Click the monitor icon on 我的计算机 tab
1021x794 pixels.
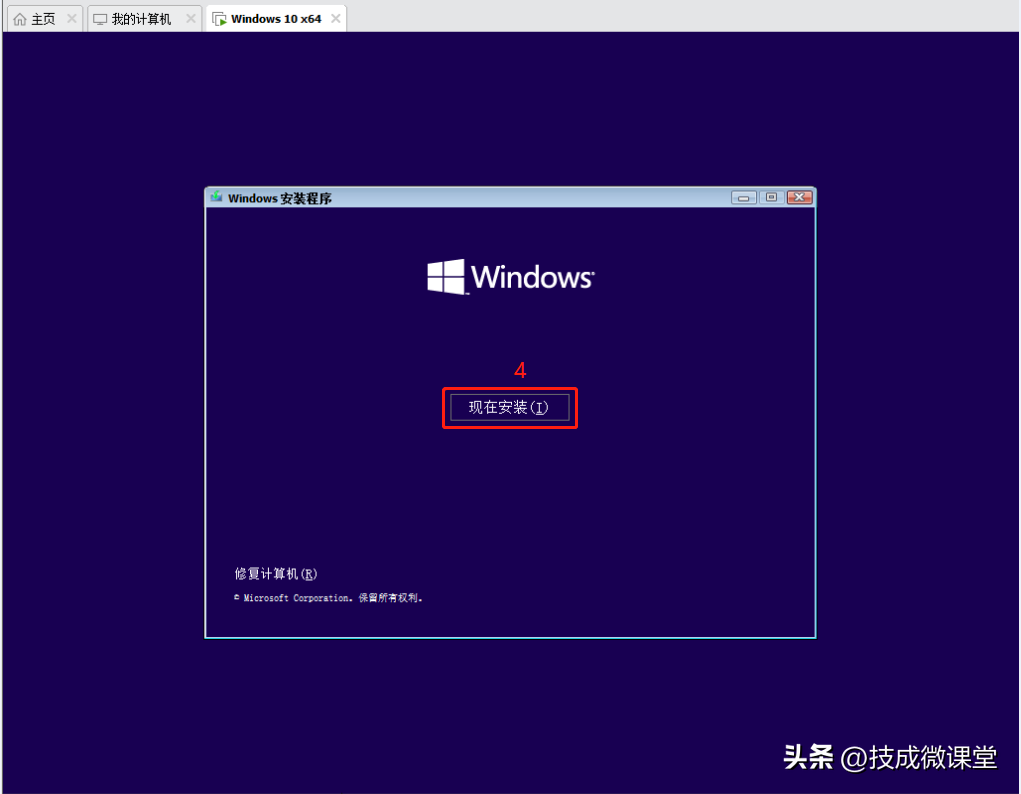pos(100,19)
